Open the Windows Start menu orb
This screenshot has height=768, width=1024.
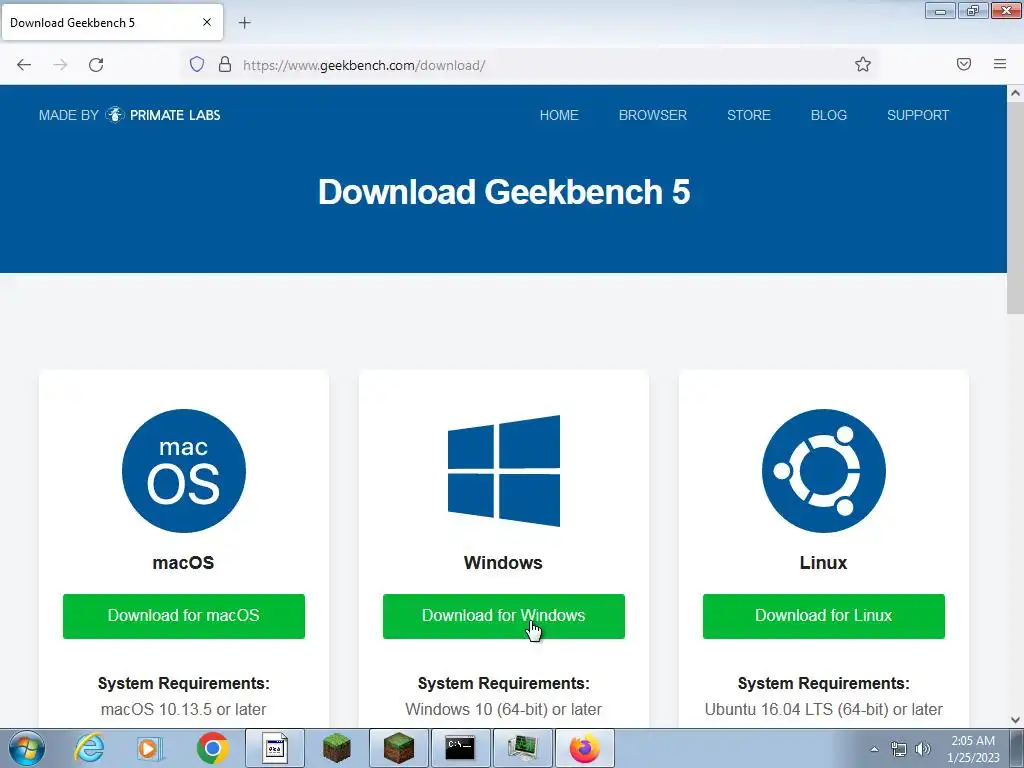click(x=27, y=748)
